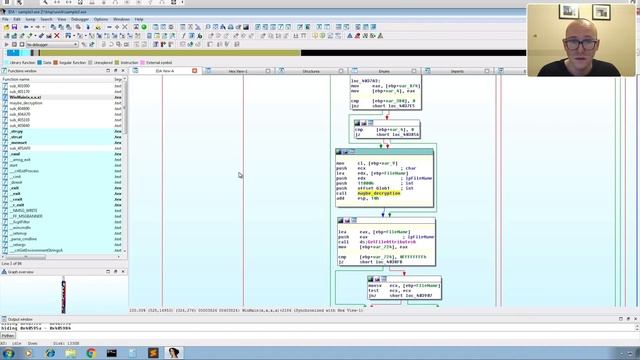Click the 'Line 3 of 96' status text
640x360 pixels.
pyautogui.click(x=11, y=264)
